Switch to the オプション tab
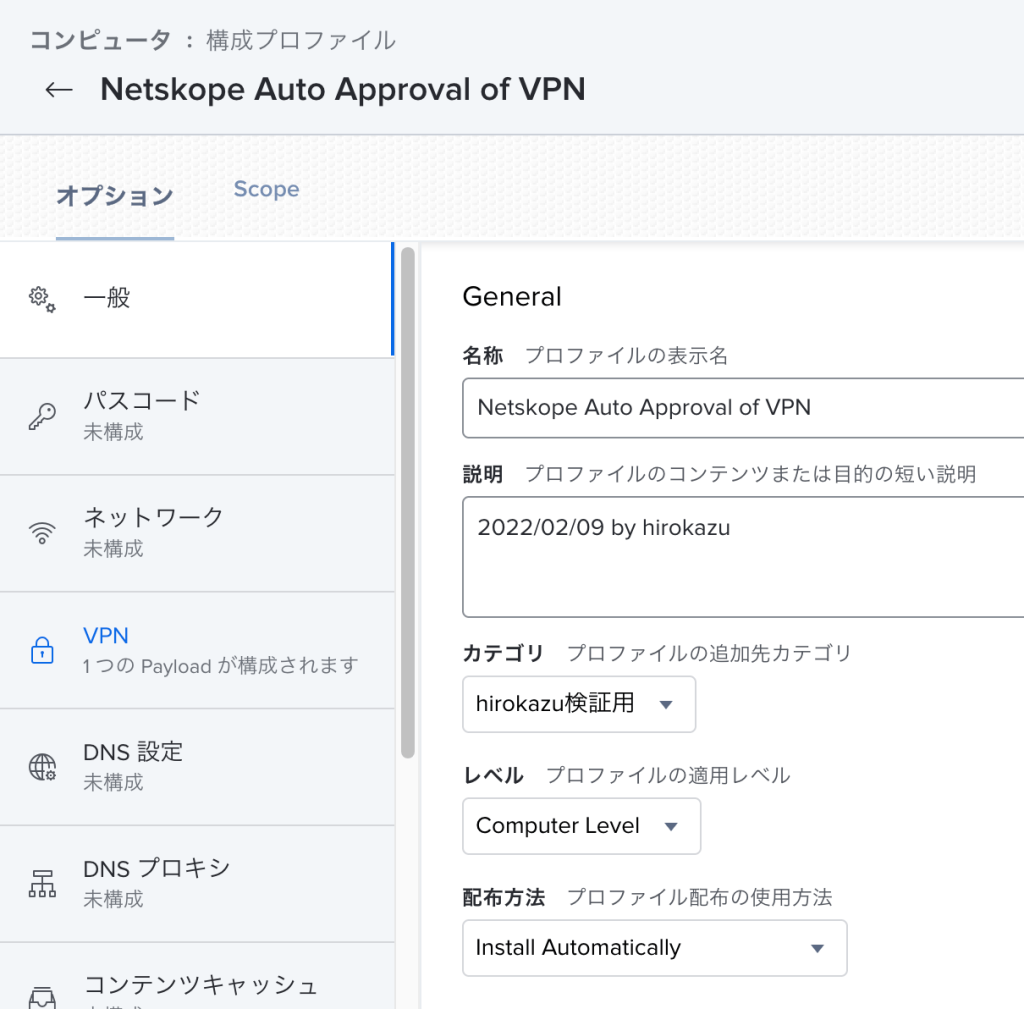The height and width of the screenshot is (1009, 1024). (115, 195)
